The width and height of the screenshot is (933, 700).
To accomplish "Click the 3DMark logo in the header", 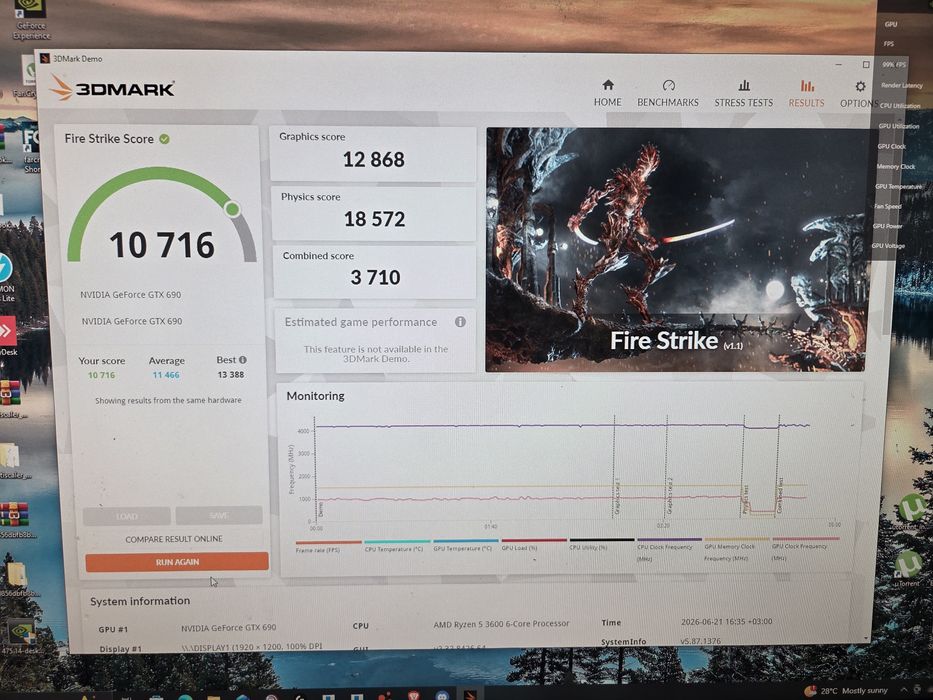I will tap(111, 88).
